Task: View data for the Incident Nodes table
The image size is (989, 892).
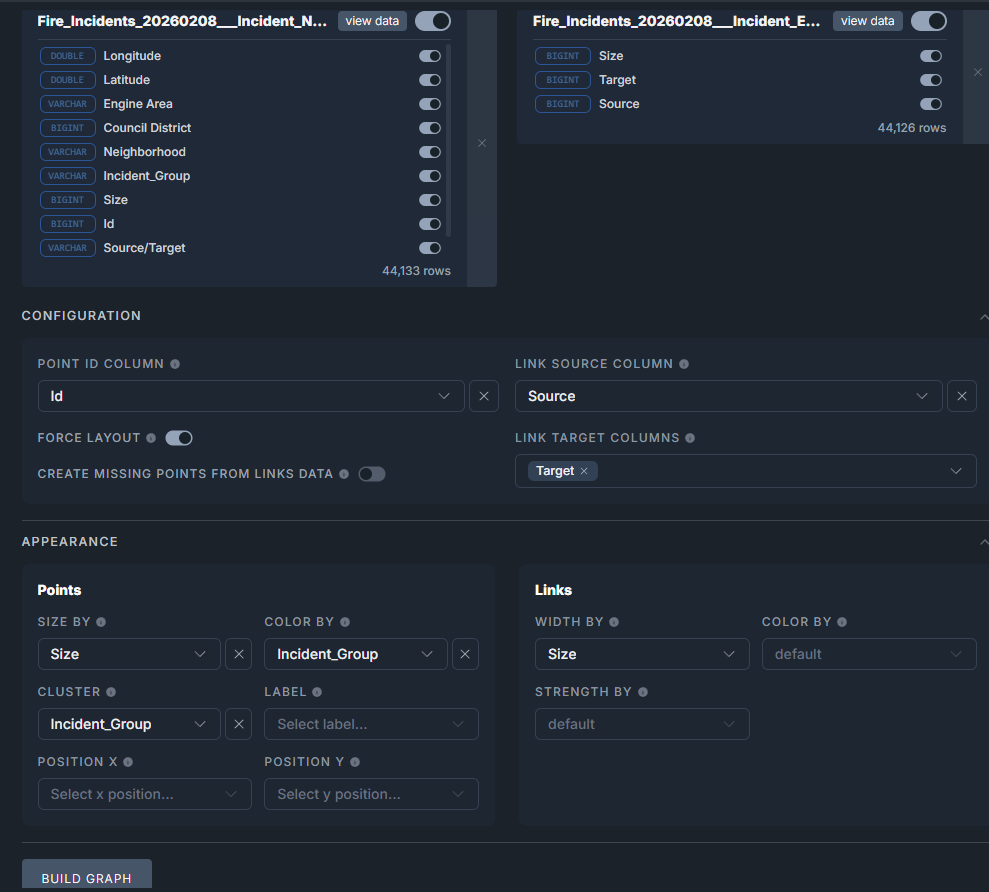Action: tap(372, 21)
